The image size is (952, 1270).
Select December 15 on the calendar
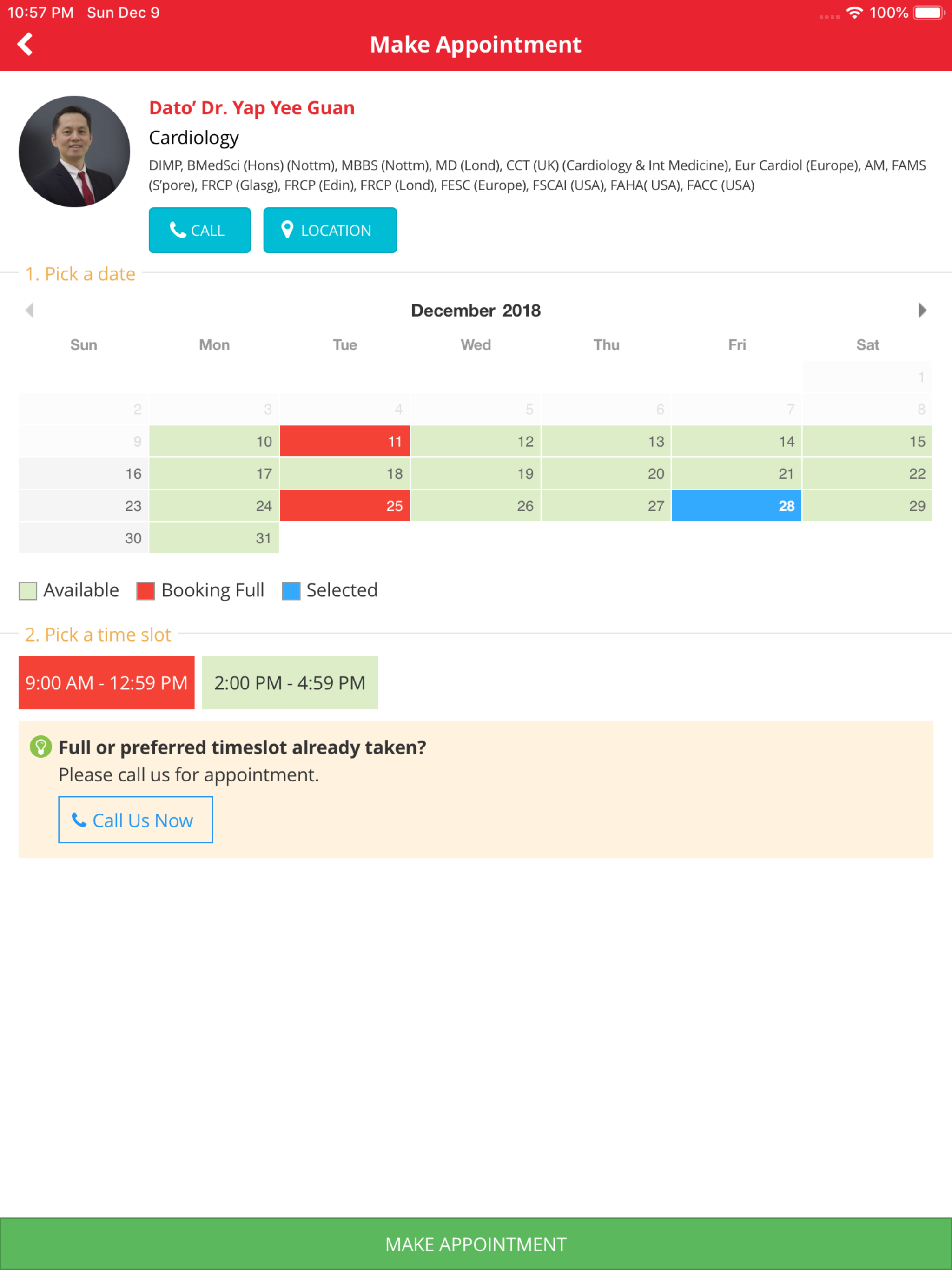(x=867, y=441)
